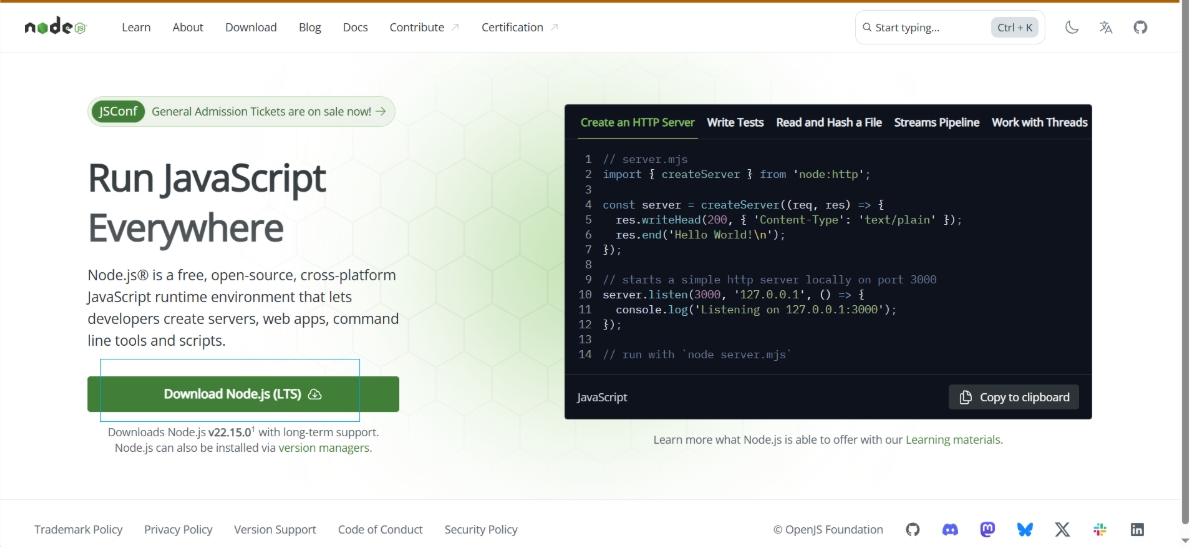Click Download Node.js (LTS) button

[243, 395]
